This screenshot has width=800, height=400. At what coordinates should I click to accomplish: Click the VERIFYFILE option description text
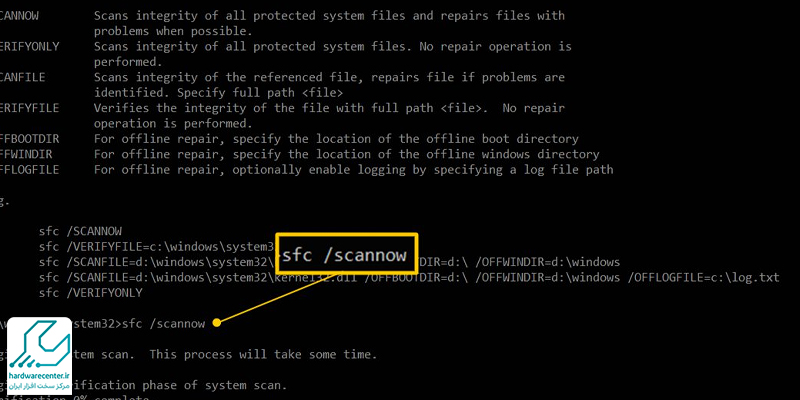click(x=329, y=116)
